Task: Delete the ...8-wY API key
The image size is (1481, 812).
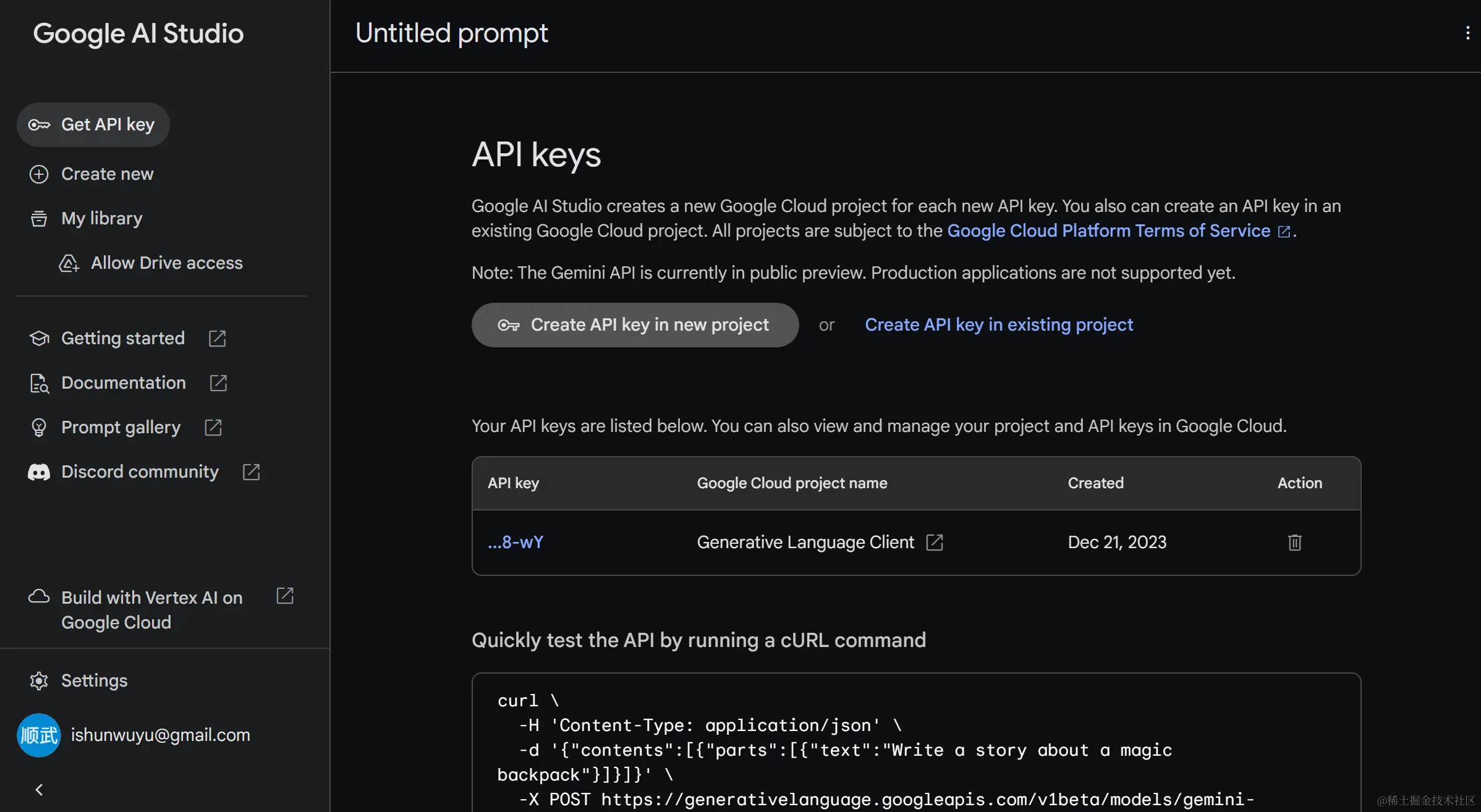Action: [x=1294, y=543]
